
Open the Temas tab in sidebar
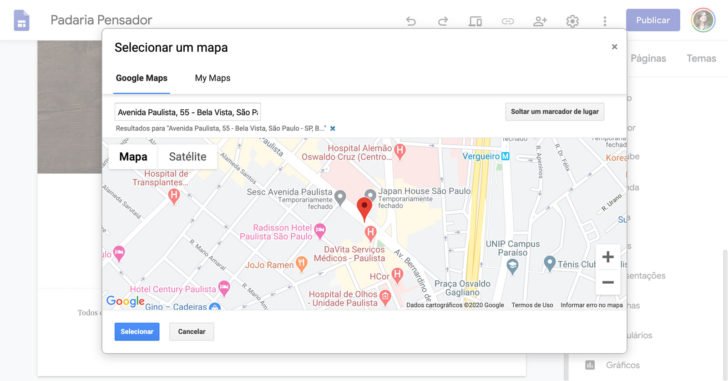[x=701, y=58]
